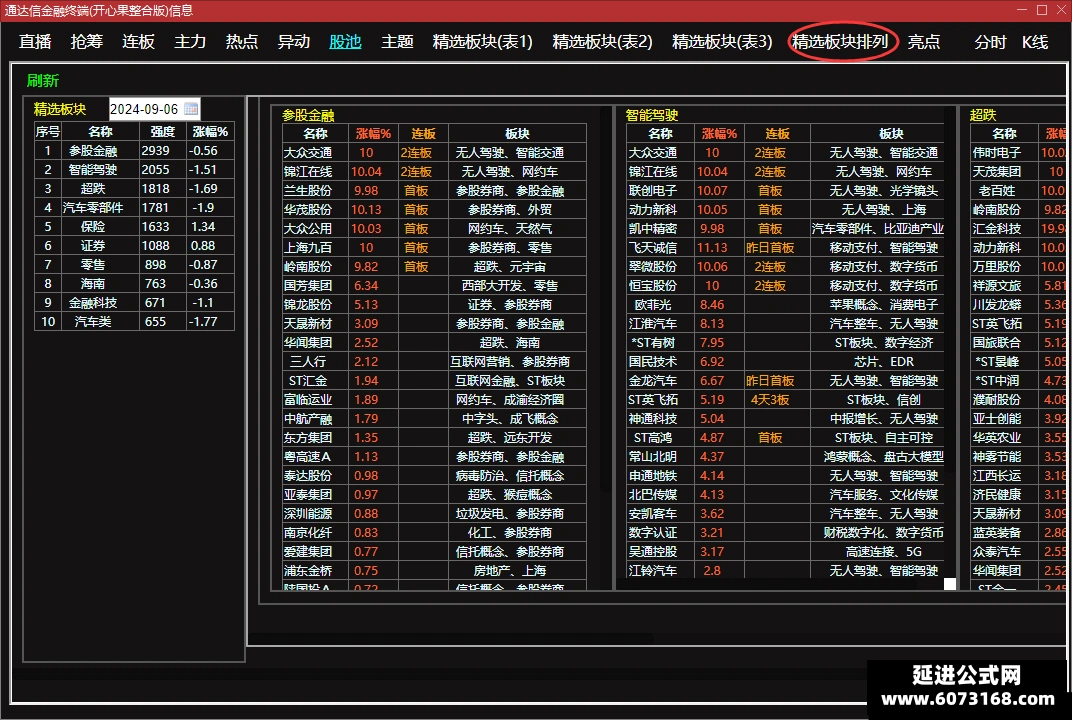1072x720 pixels.
Task: Click the 2024-09-06 date field
Action: [x=155, y=109]
